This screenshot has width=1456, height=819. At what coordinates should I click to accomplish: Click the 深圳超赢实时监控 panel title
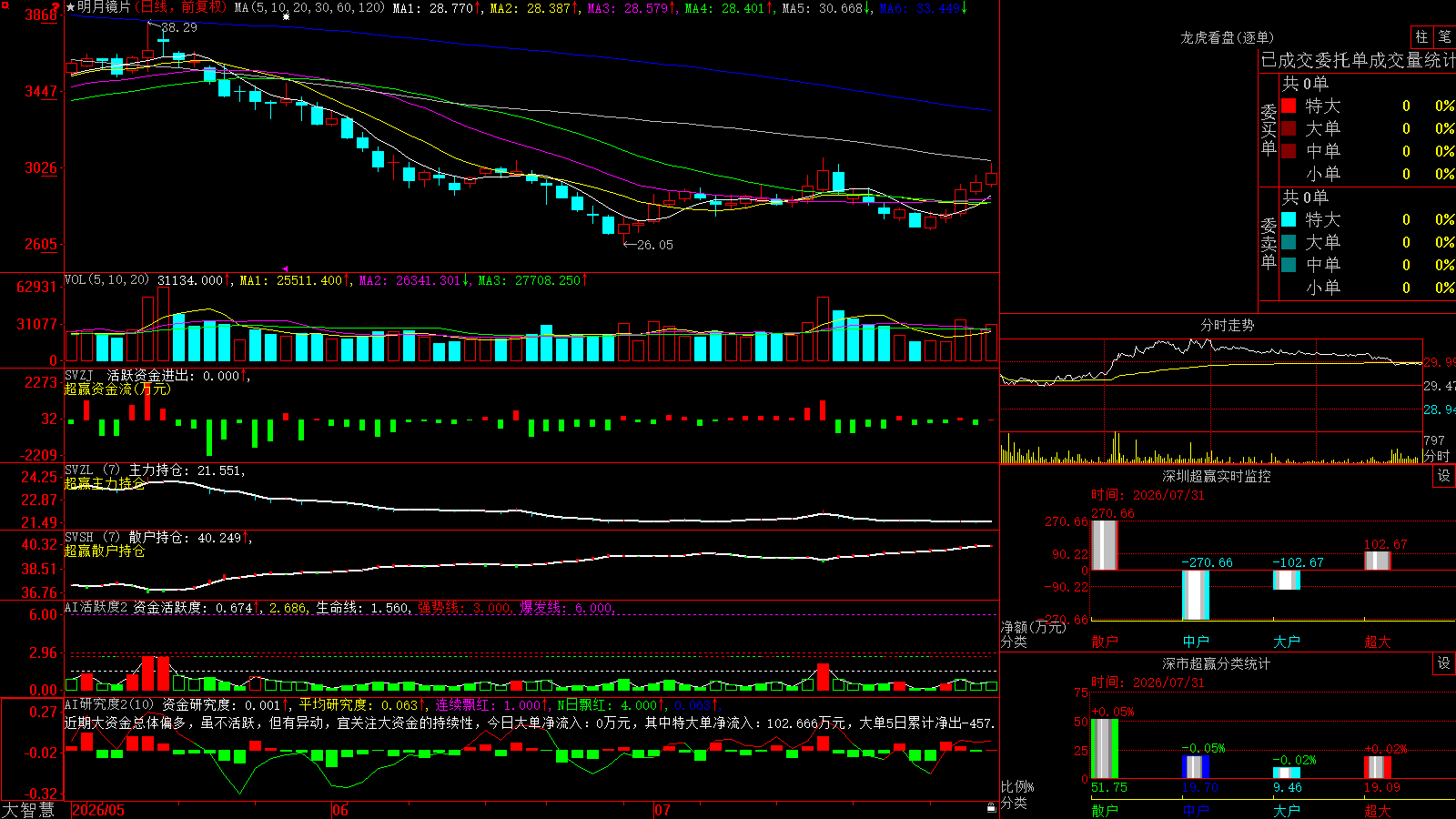tap(1217, 476)
